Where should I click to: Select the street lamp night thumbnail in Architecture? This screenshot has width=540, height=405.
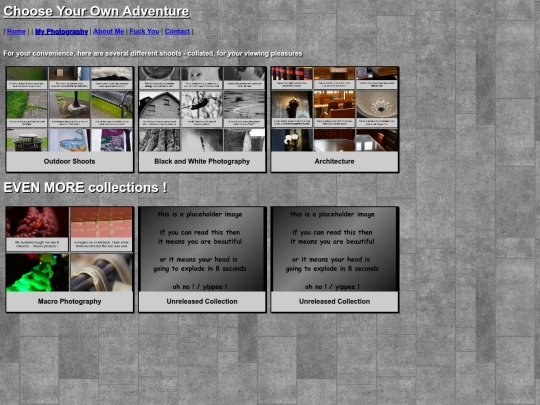(x=292, y=140)
